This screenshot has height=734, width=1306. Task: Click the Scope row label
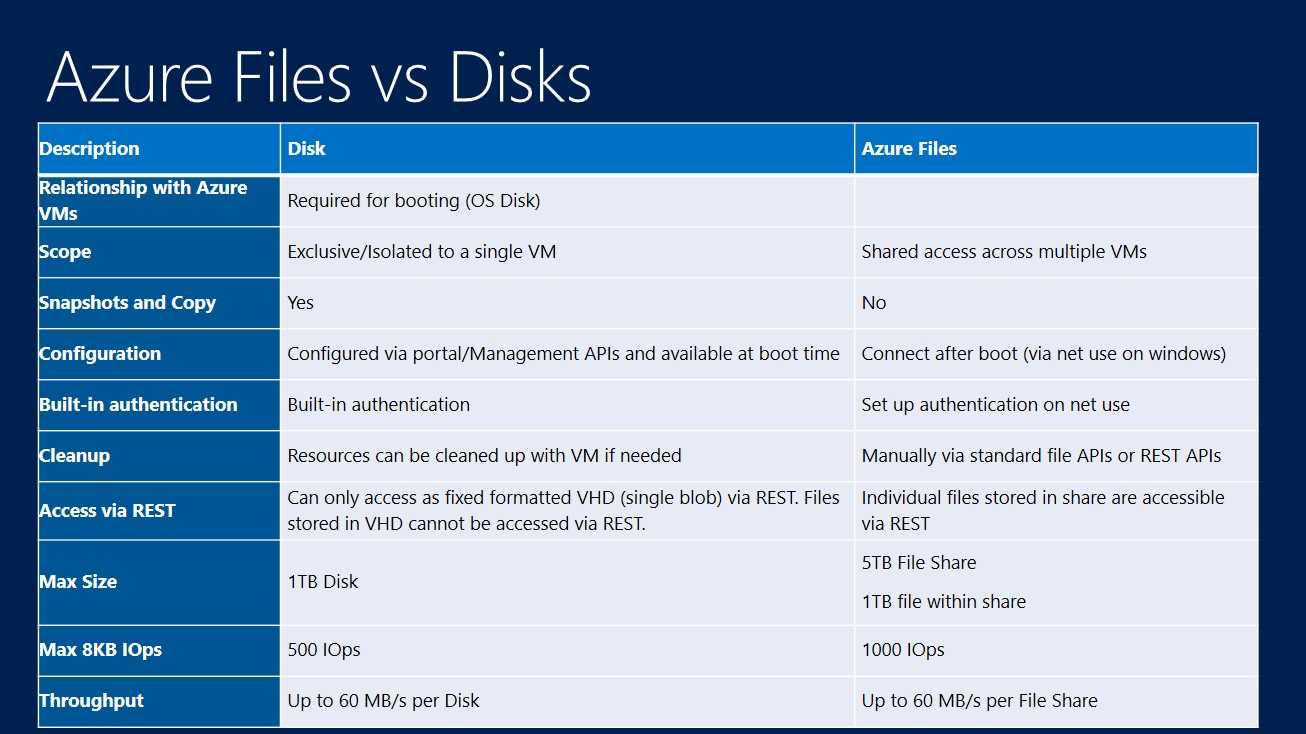pos(65,252)
